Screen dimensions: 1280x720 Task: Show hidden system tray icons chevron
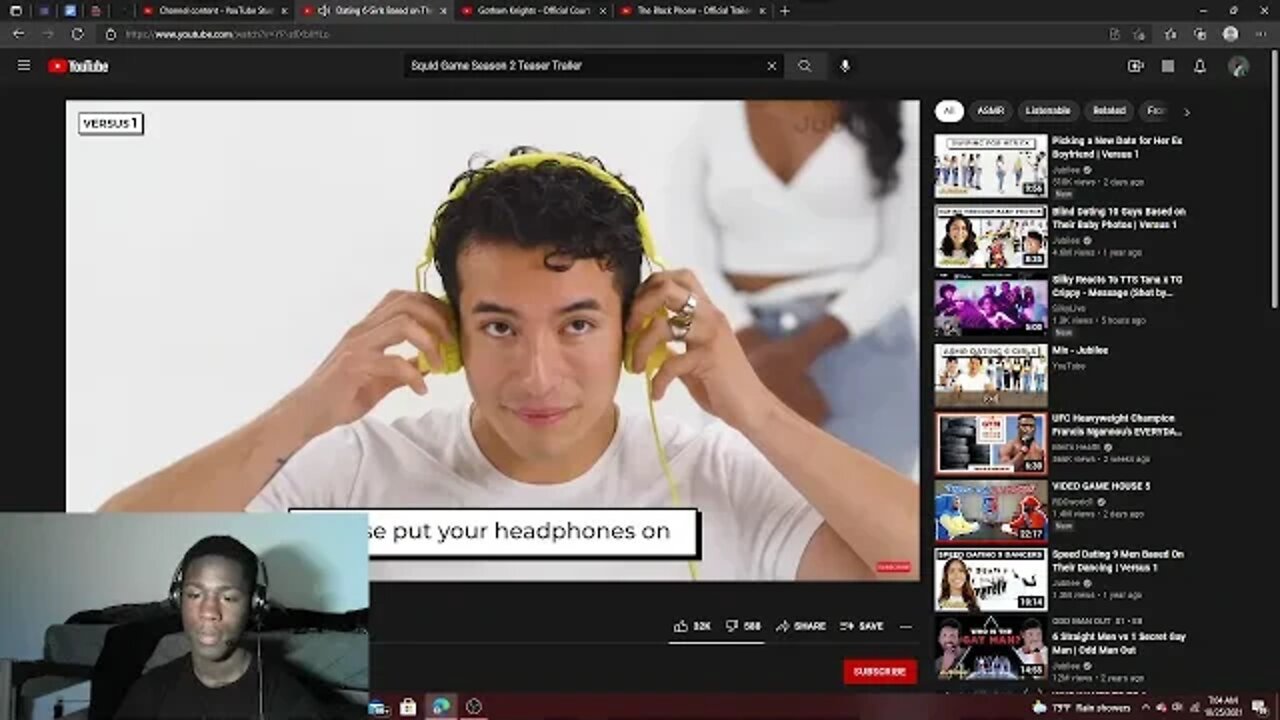click(x=1146, y=708)
